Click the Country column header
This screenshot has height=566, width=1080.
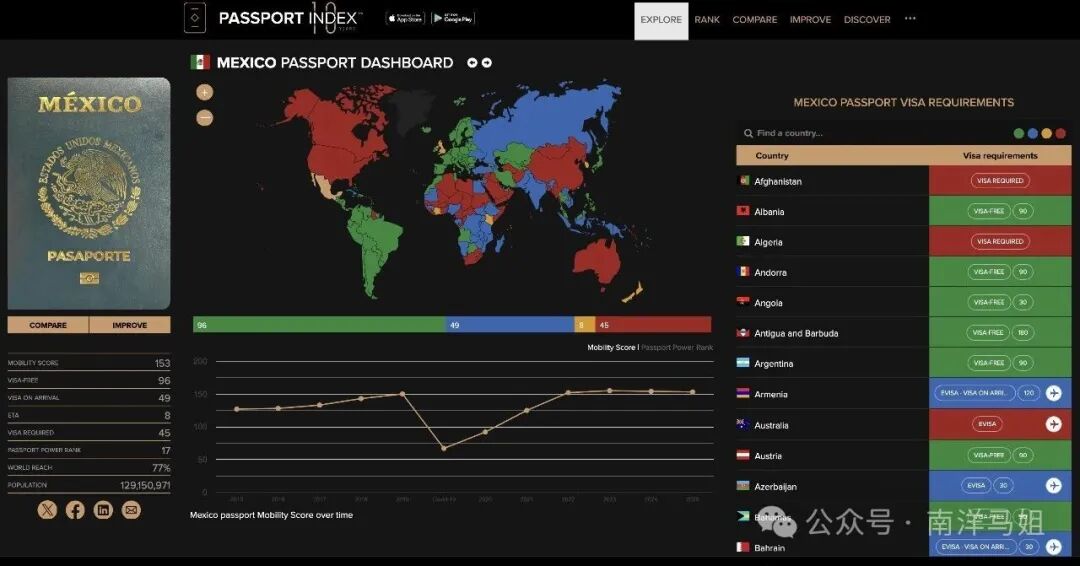pyautogui.click(x=772, y=156)
